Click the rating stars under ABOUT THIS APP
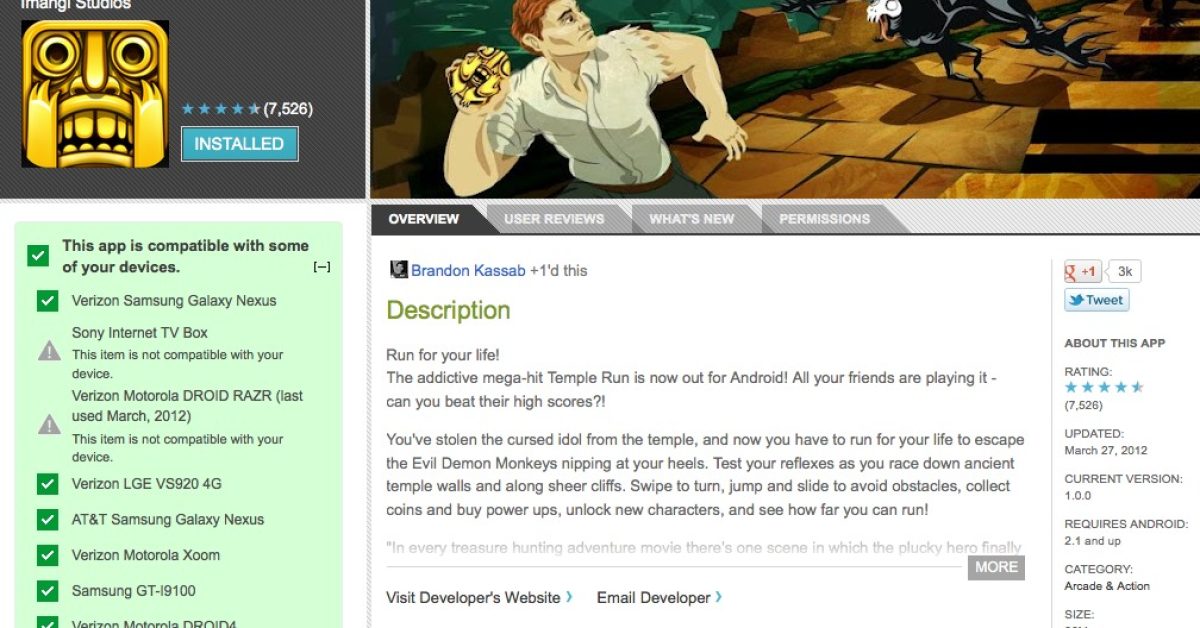Viewport: 1200px width, 628px height. (1104, 387)
